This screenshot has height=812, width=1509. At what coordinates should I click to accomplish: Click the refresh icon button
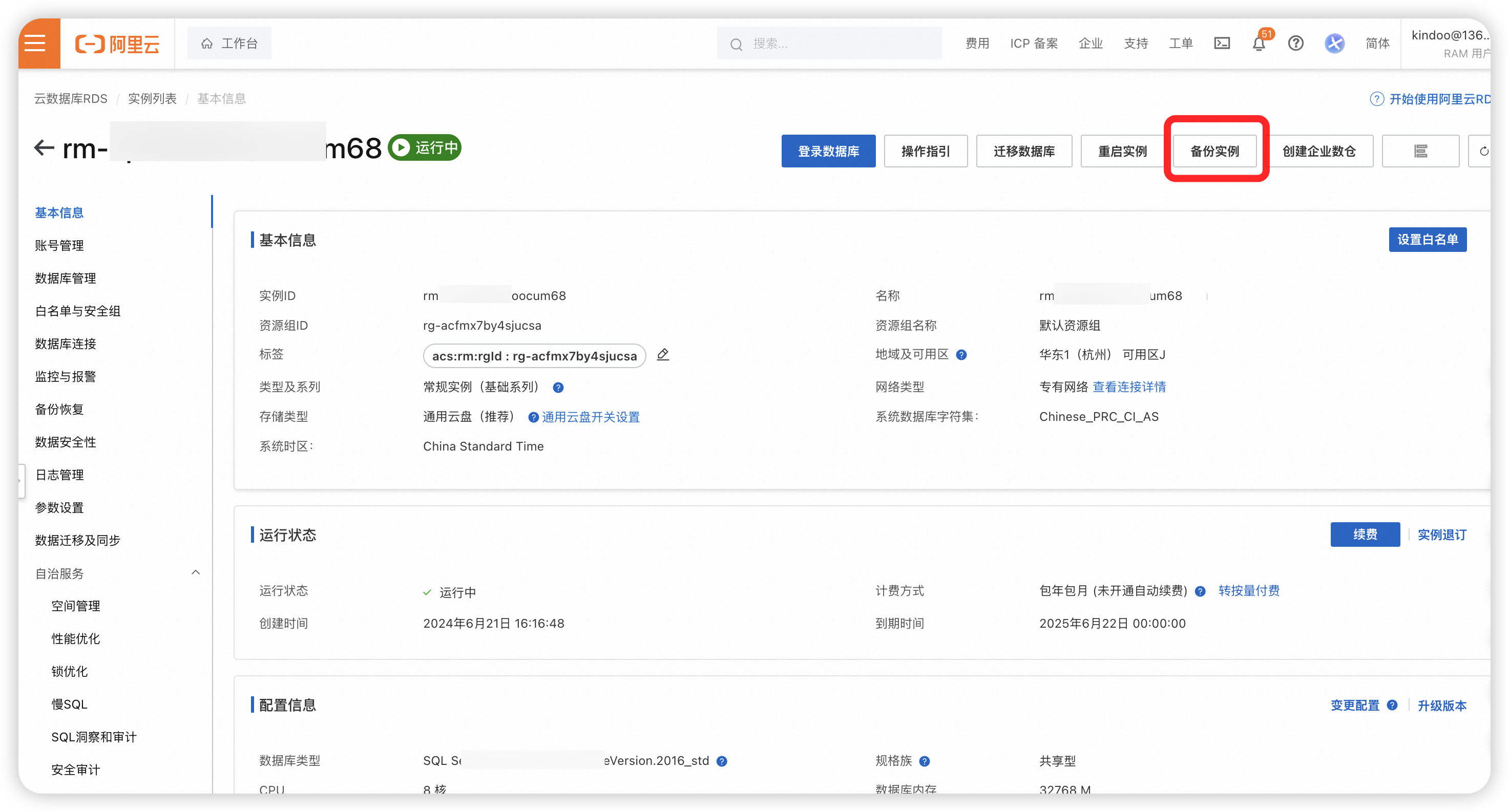coord(1480,151)
